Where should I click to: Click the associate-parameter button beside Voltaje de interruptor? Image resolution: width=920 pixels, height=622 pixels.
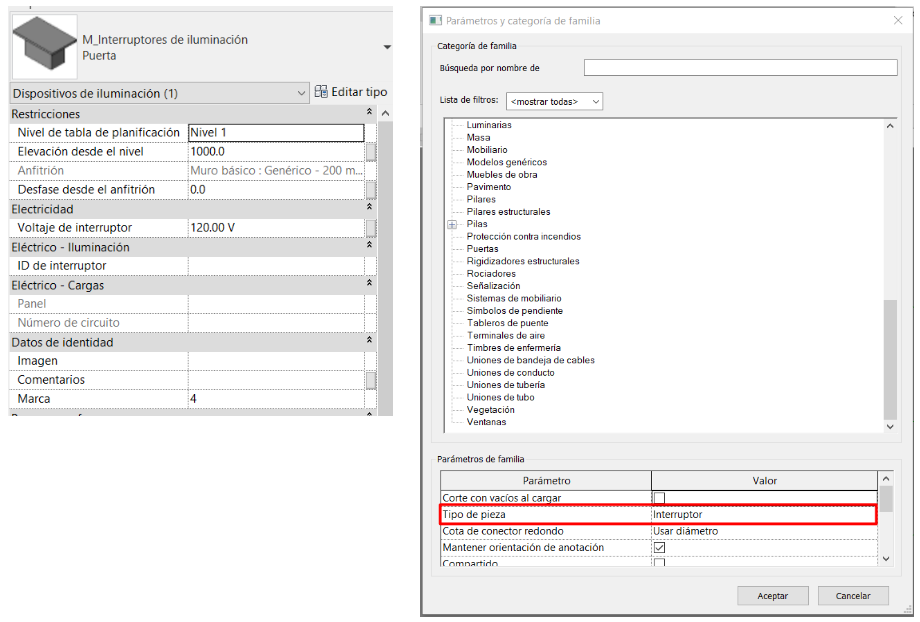click(371, 228)
